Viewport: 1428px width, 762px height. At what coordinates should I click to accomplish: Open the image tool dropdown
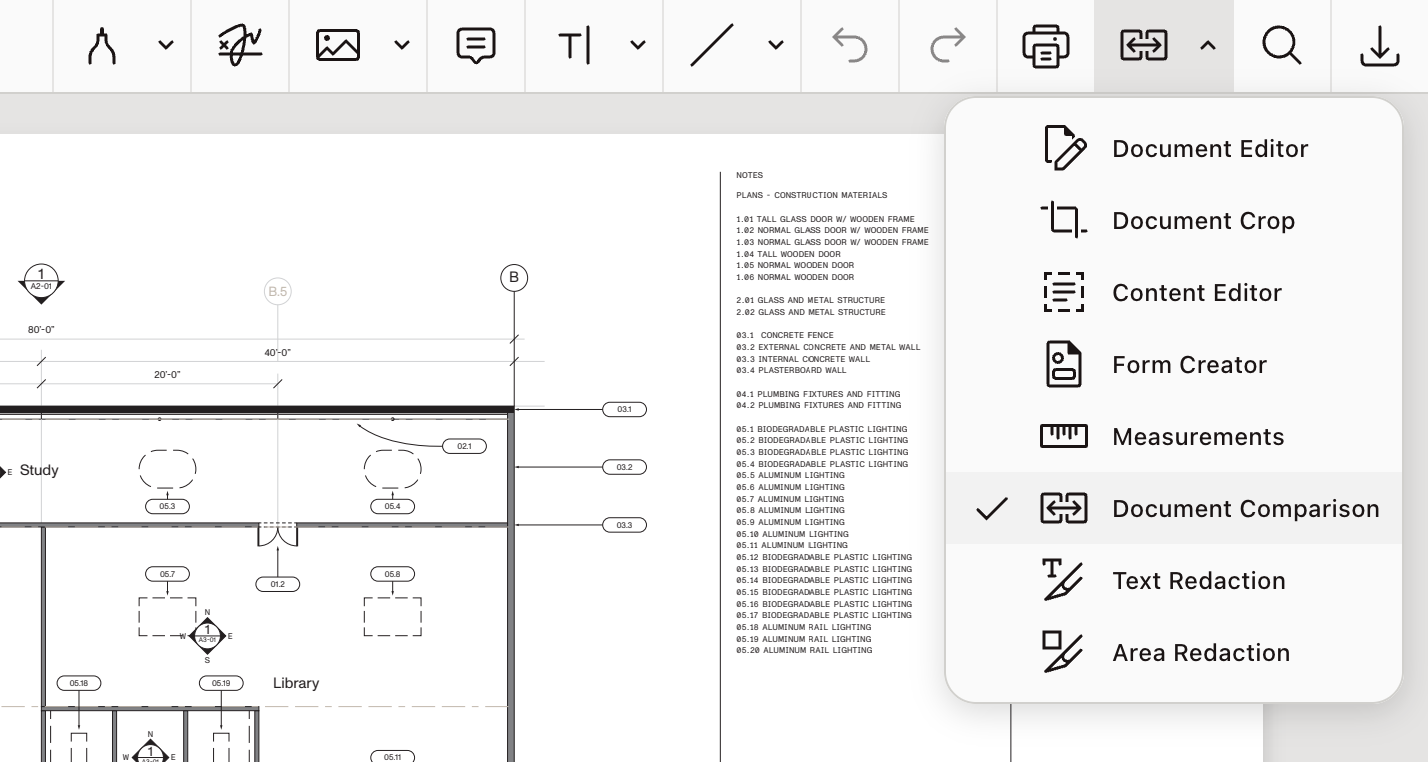click(402, 45)
